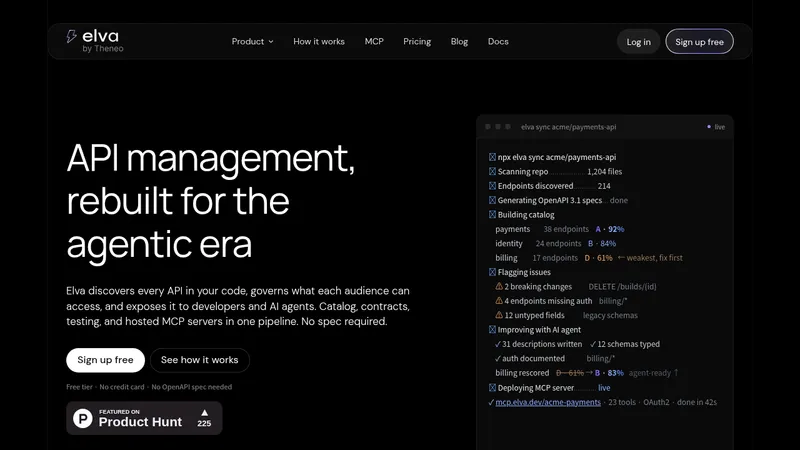800x450 pixels.
Task: Click See how it works button
Action: click(199, 360)
